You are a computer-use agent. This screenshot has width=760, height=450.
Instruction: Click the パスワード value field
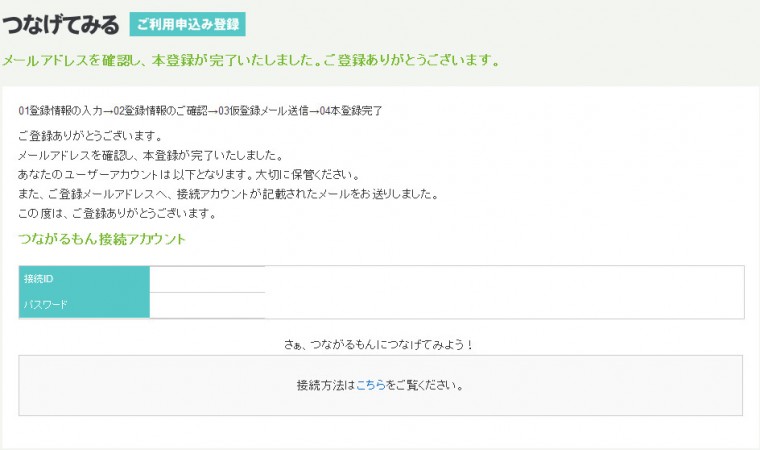(x=207, y=304)
